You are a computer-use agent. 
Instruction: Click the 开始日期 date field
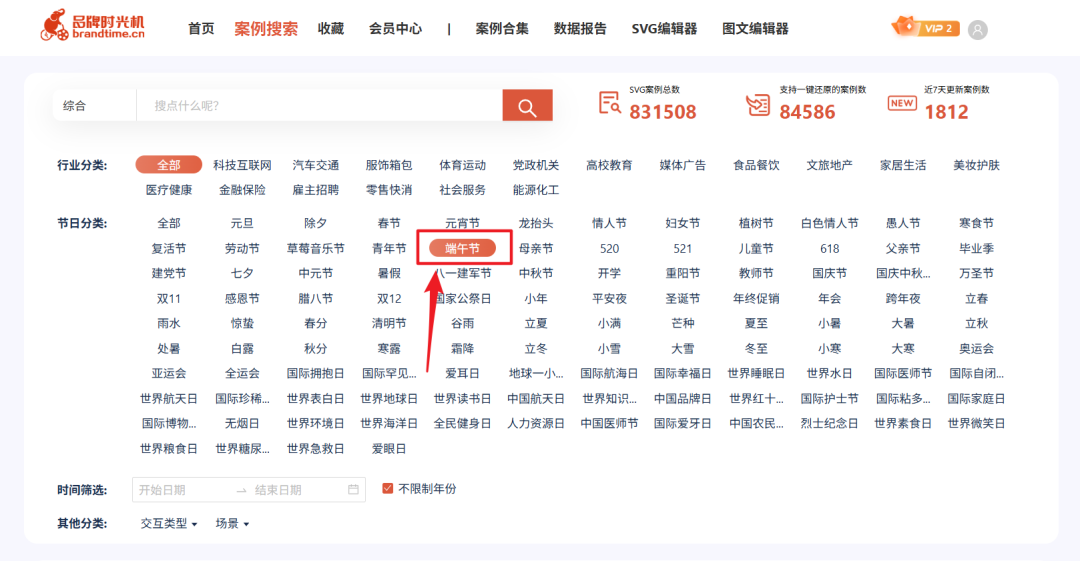pyautogui.click(x=162, y=490)
